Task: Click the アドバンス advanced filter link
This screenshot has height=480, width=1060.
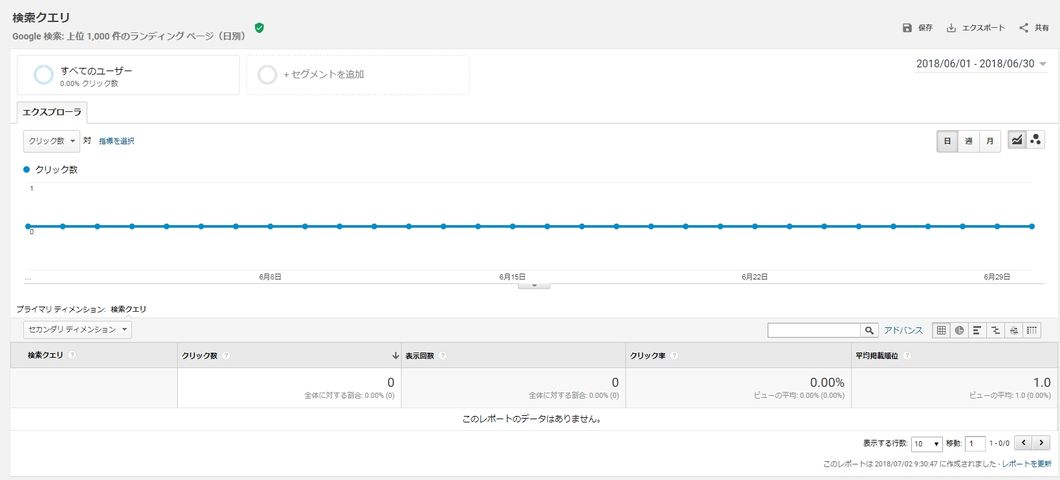Action: click(903, 330)
